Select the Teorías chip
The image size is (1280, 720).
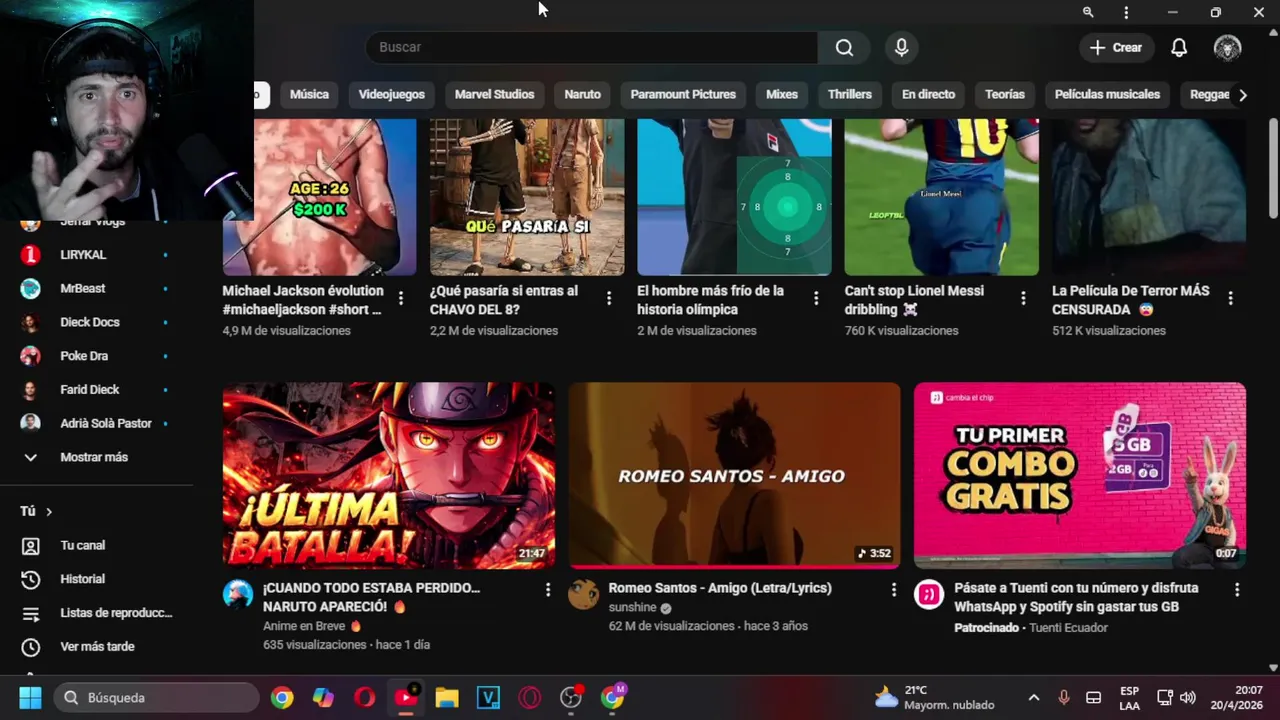pos(1005,94)
